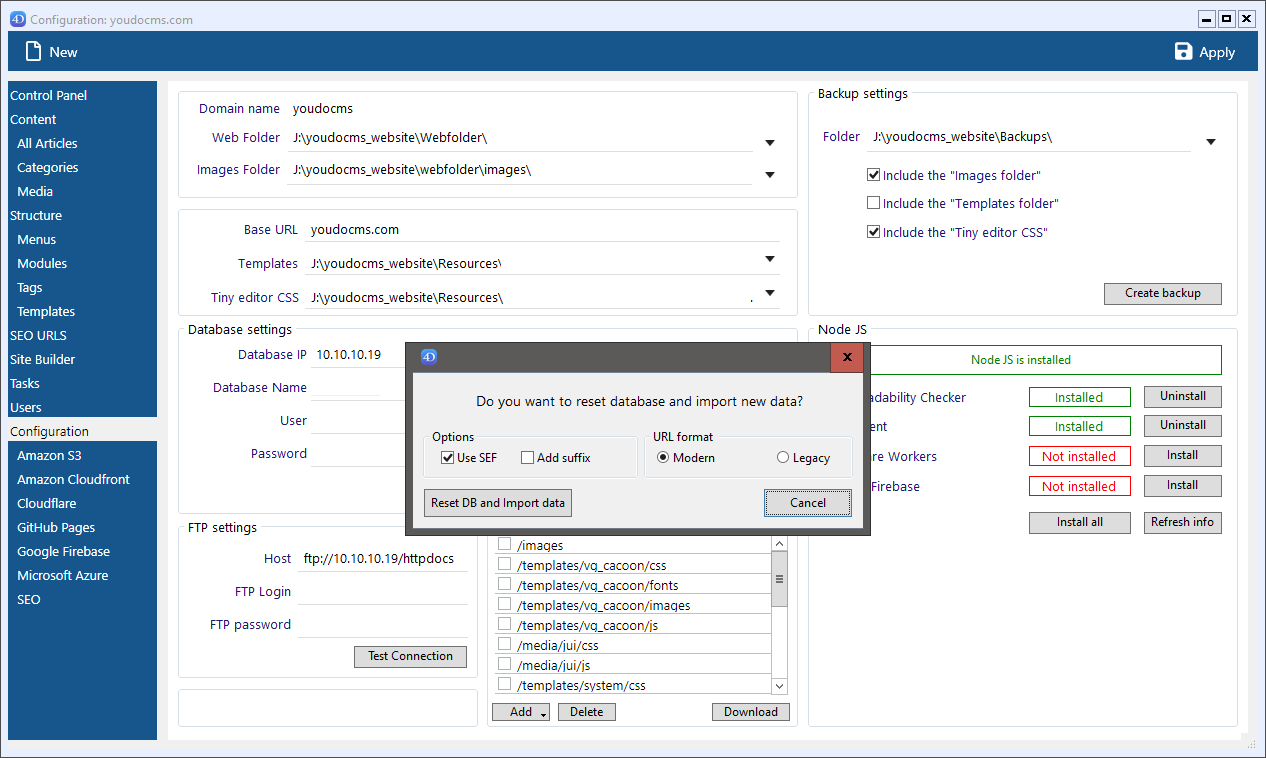Open All Articles in sidebar
Viewport: 1266px width, 758px height.
pyautogui.click(x=47, y=144)
